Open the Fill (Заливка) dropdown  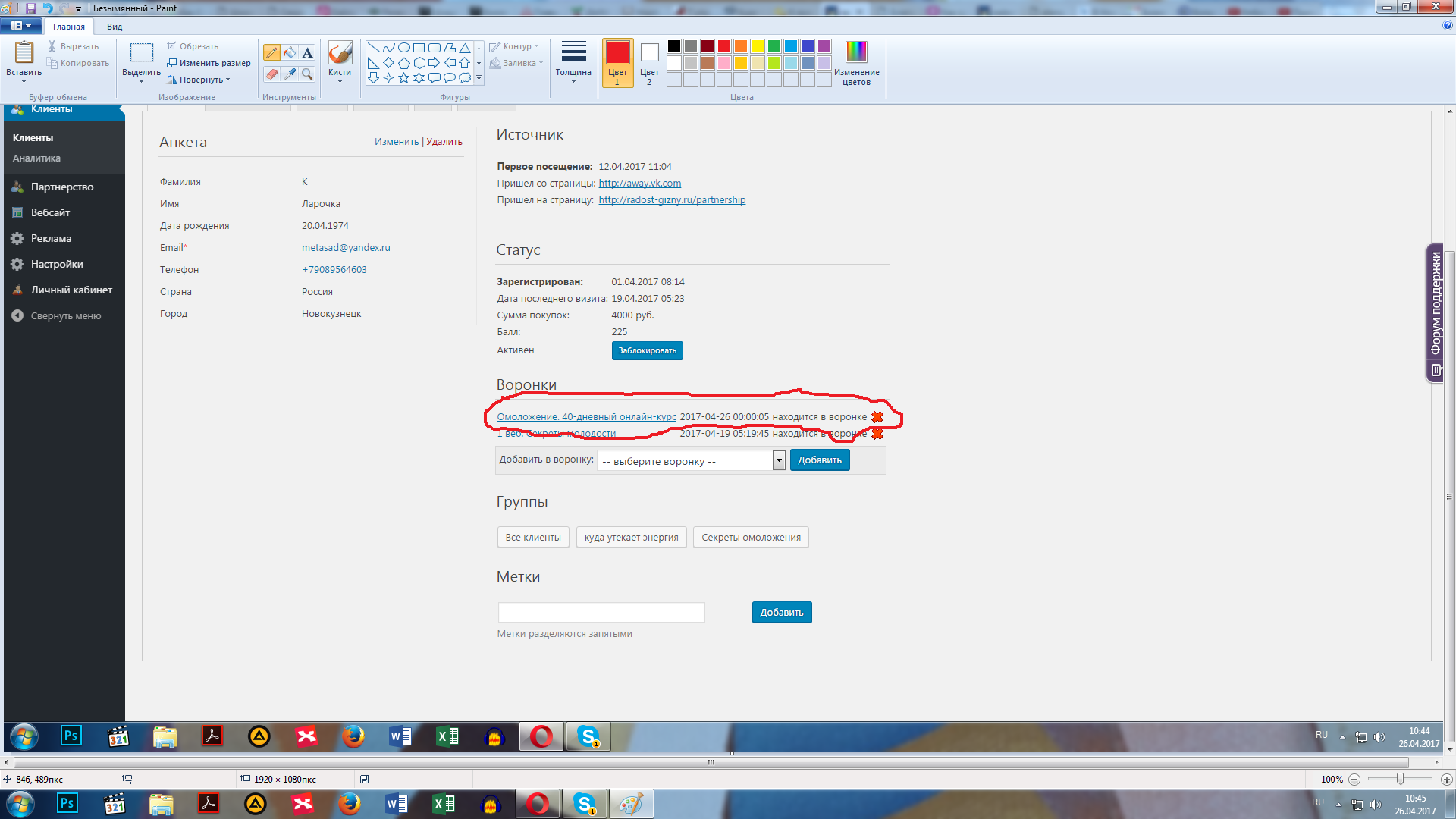[516, 63]
